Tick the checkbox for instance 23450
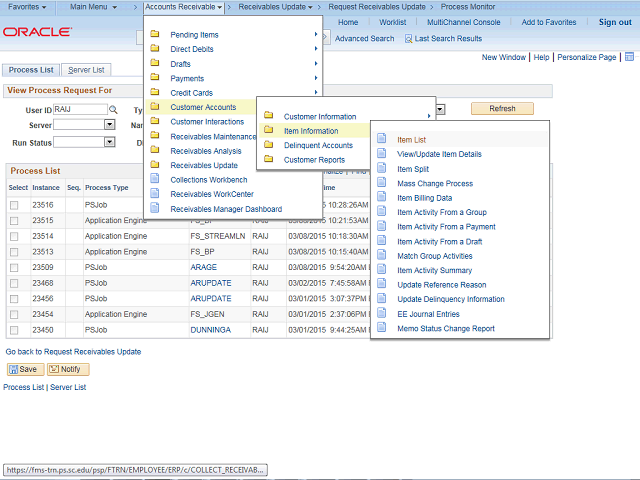Screen dimensions: 640x480 click(14, 329)
